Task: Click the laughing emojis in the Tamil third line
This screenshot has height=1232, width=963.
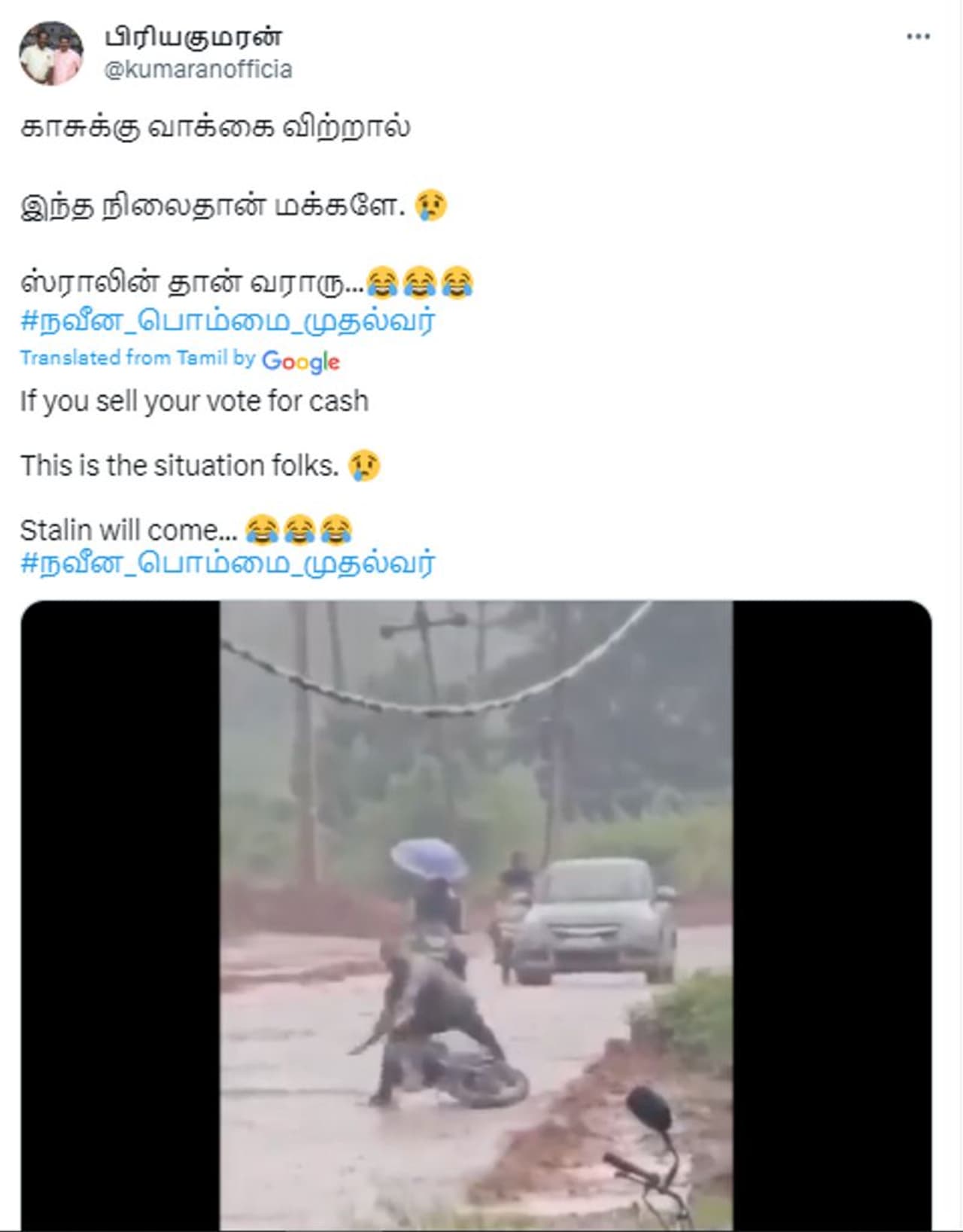Action: [x=420, y=283]
